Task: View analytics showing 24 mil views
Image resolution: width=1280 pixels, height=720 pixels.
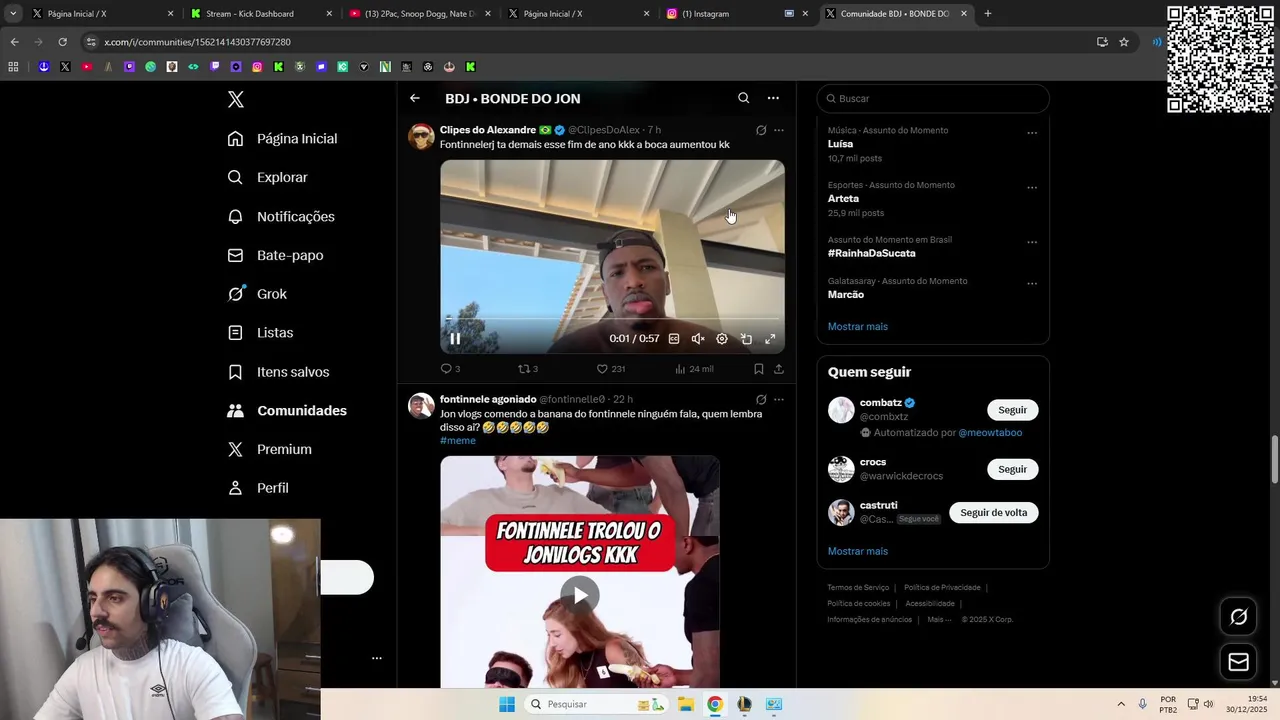Action: point(694,369)
